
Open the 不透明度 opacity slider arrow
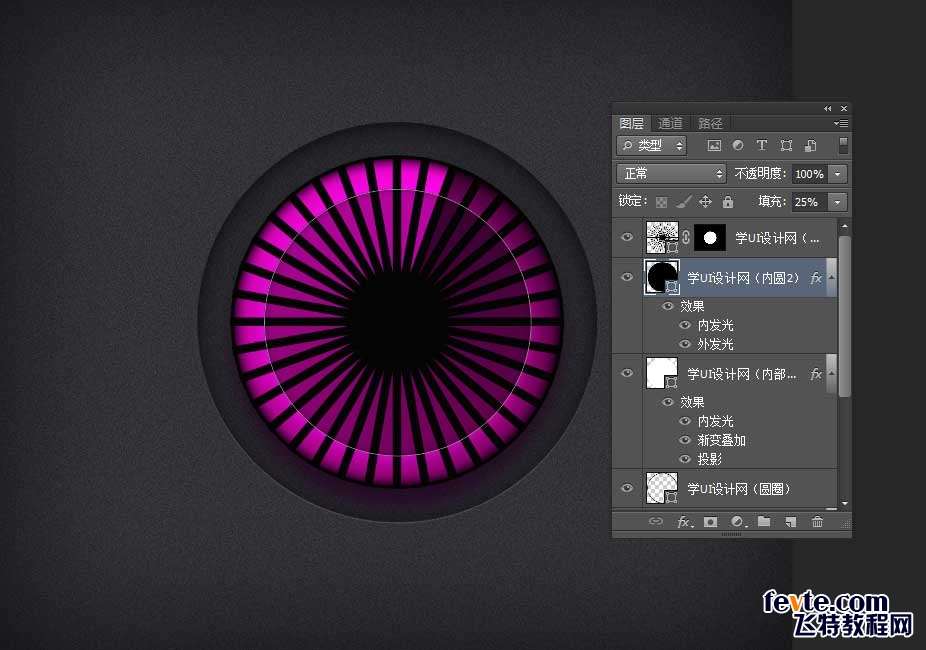(837, 174)
